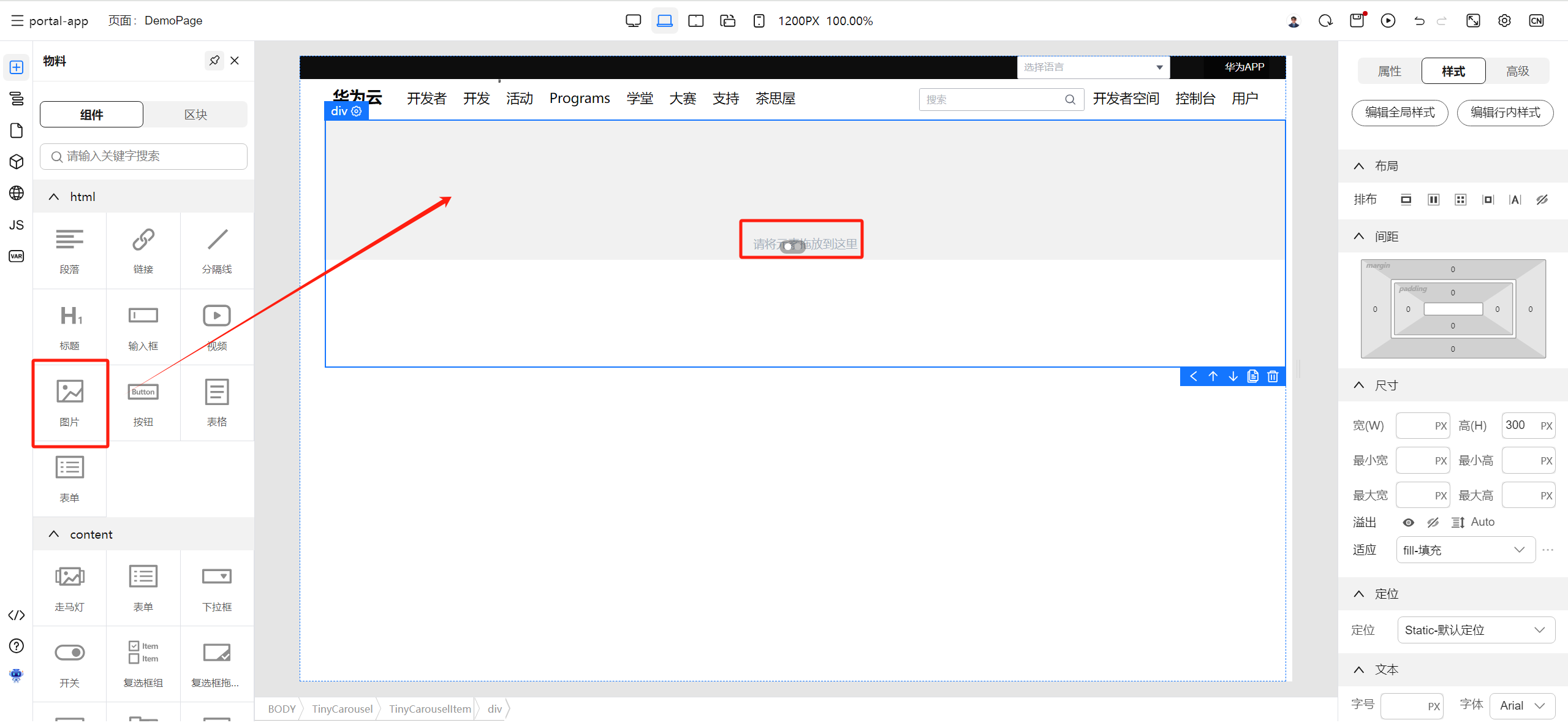Image resolution: width=1568 pixels, height=728 pixels.
Task: Open the 适应 fill-填充 dropdown
Action: [1465, 550]
